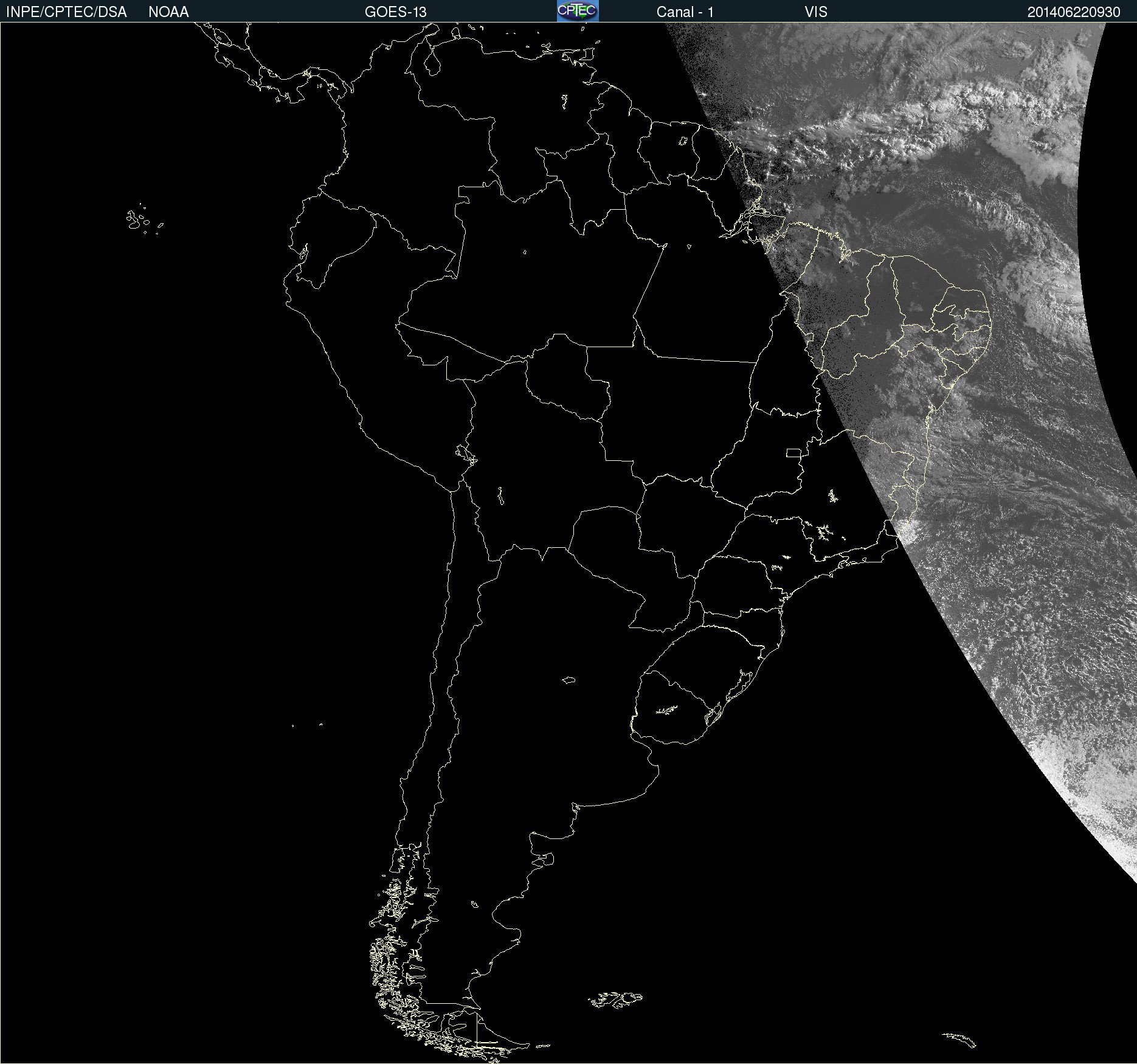
Task: Click the CPTEC logo in header
Action: 577,11
